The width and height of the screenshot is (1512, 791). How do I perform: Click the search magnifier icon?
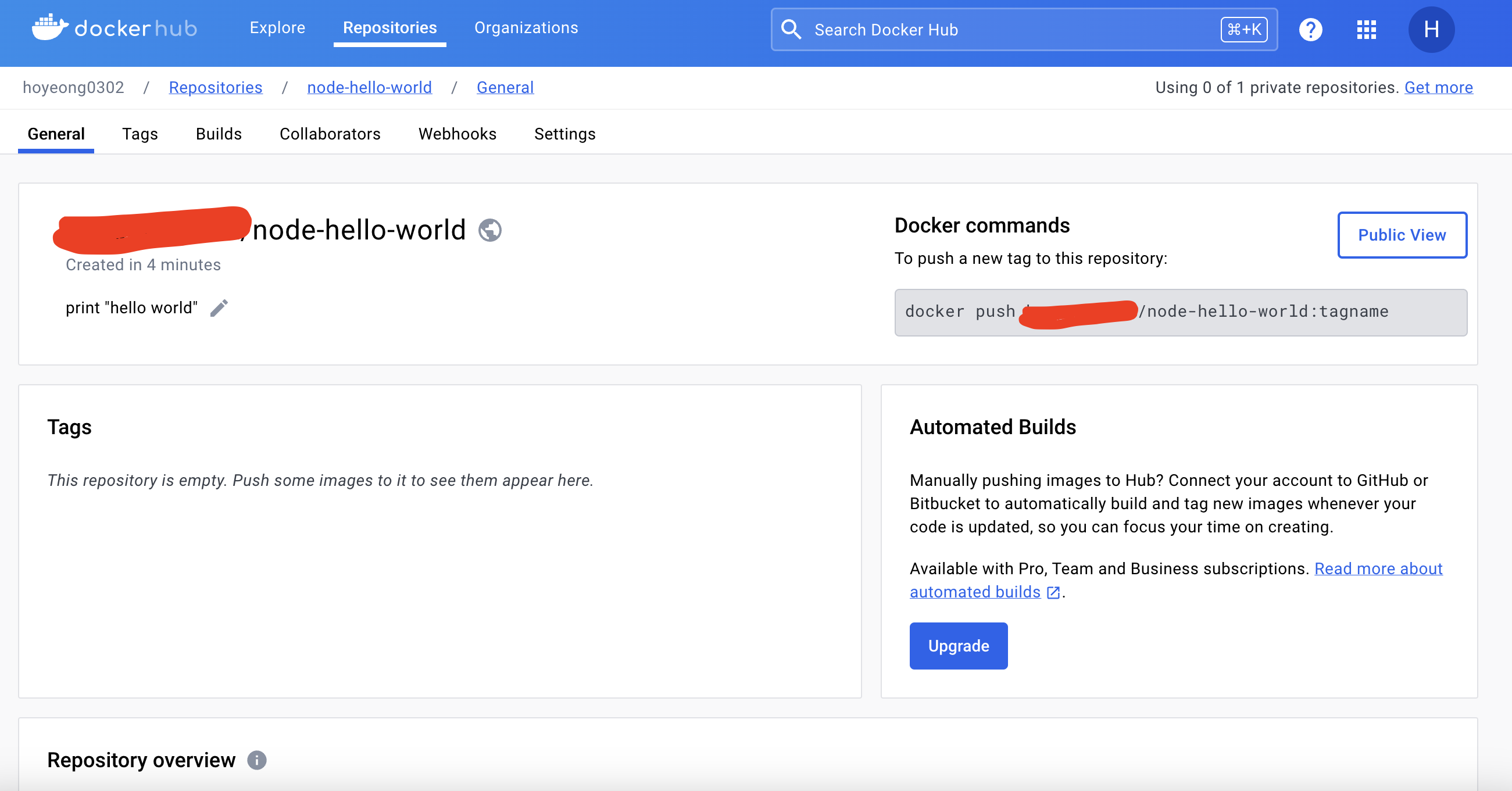[x=791, y=29]
